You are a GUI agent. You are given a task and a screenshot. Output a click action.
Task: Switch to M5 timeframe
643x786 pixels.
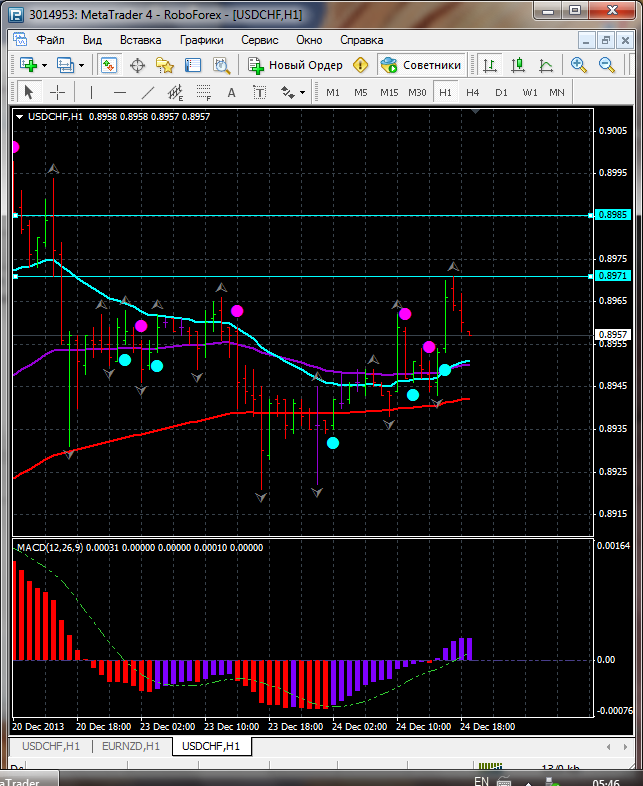(x=361, y=93)
